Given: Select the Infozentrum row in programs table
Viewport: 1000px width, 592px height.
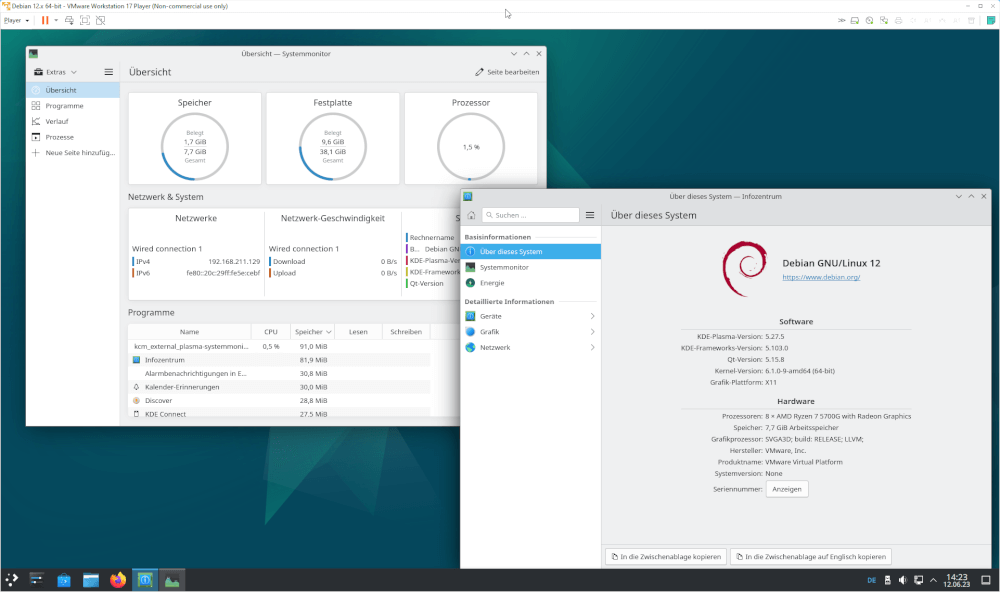Looking at the screenshot, I should coord(279,360).
